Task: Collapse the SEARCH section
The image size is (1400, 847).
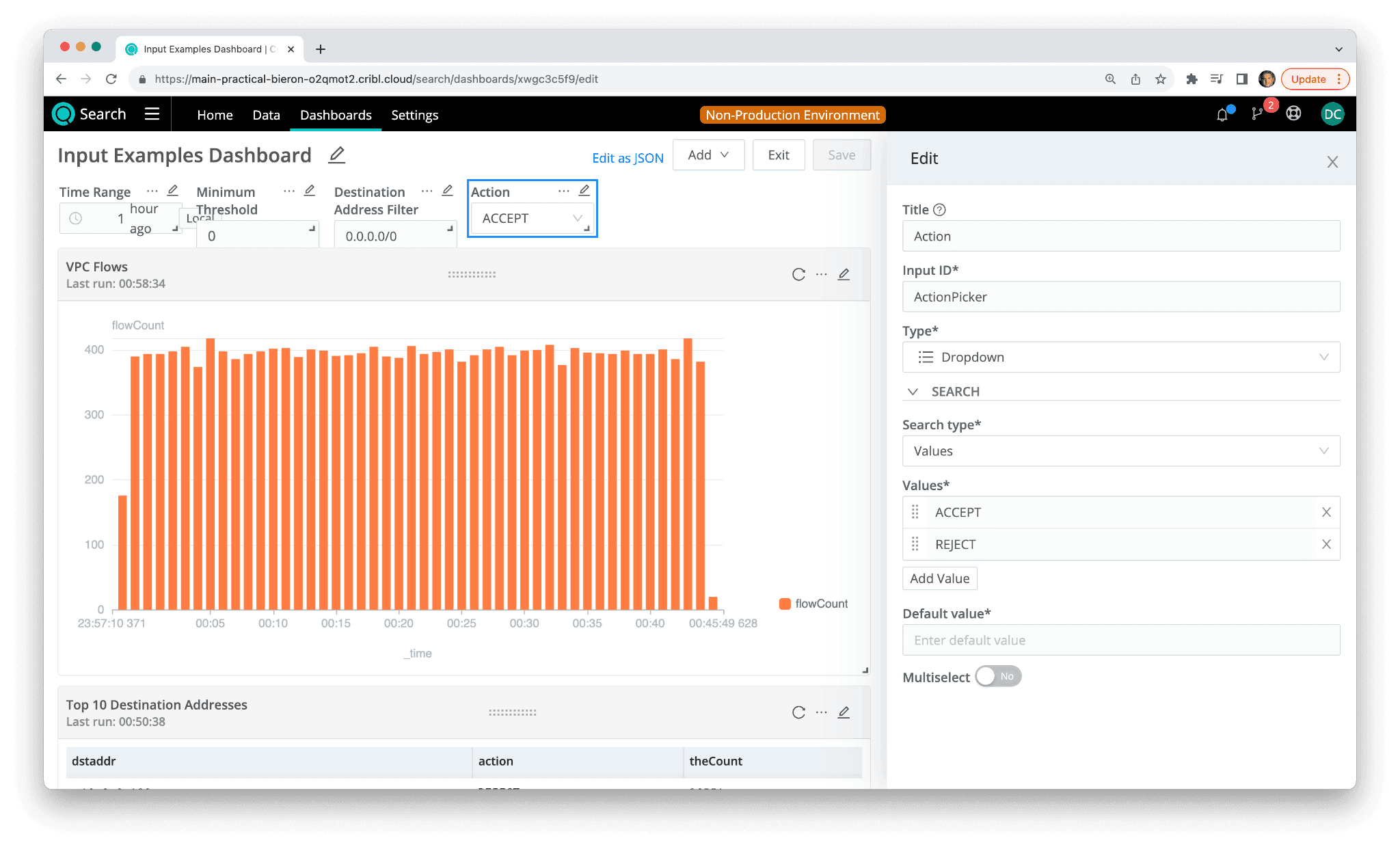Action: click(913, 392)
